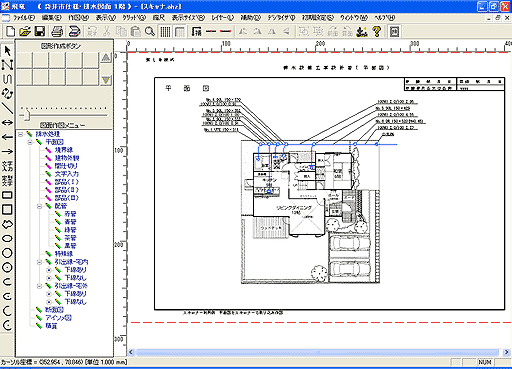The width and height of the screenshot is (512, 369).
Task: Select 文字入力 in the drawing tree
Action: coord(67,174)
